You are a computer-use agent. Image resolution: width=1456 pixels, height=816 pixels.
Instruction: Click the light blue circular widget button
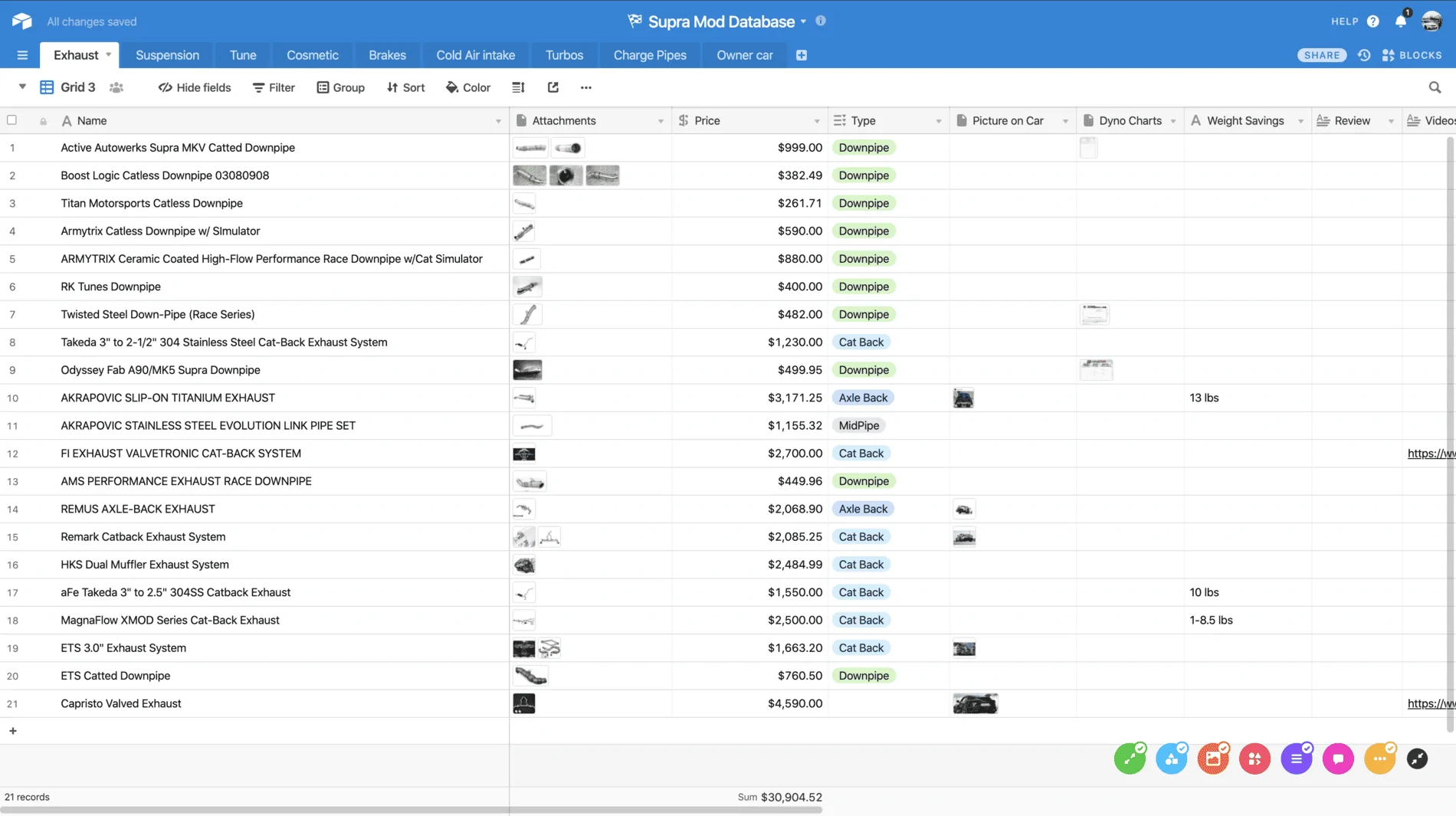[1172, 759]
